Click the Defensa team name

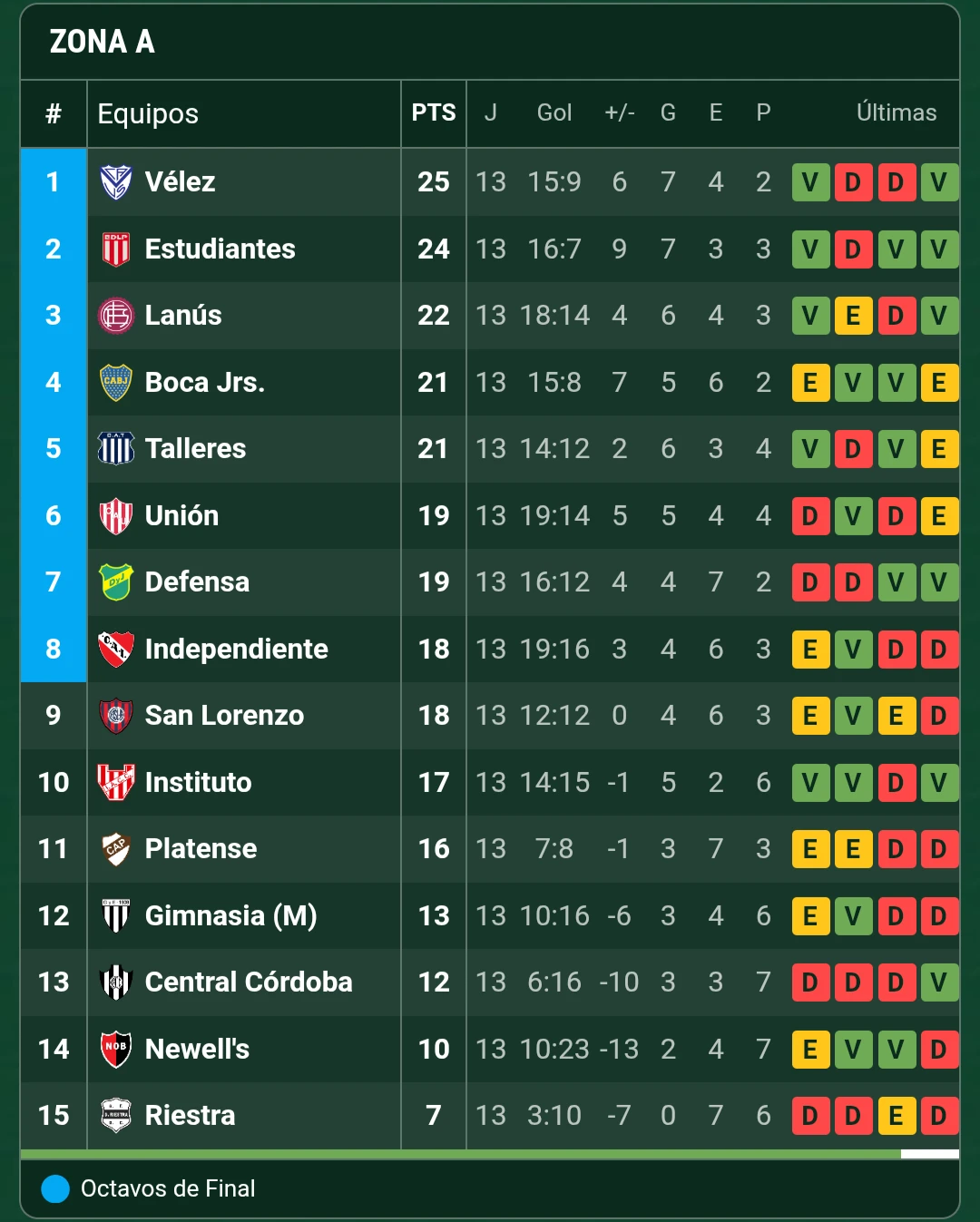(x=197, y=582)
